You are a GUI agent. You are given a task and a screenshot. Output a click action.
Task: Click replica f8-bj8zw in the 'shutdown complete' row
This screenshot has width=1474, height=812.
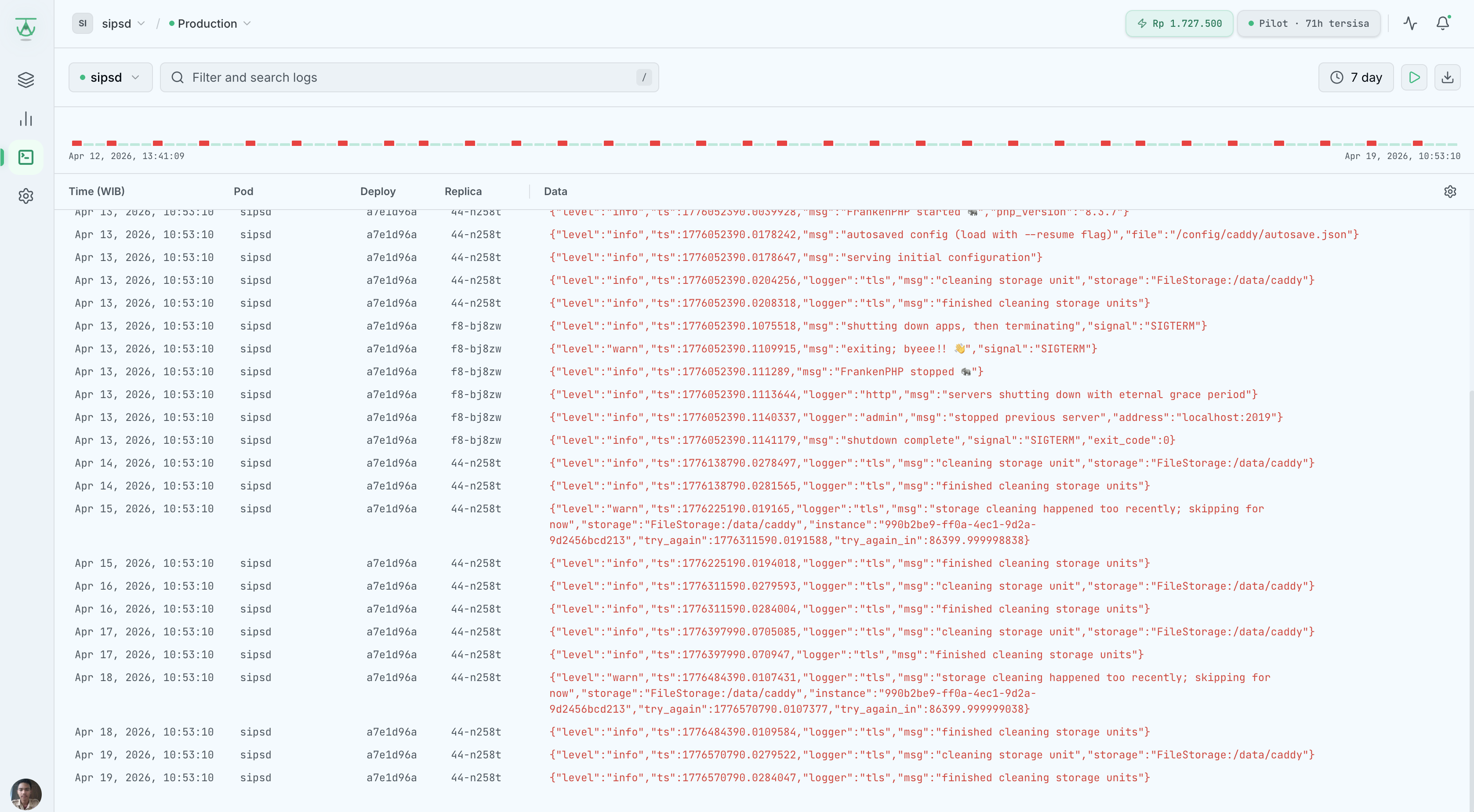pos(476,441)
